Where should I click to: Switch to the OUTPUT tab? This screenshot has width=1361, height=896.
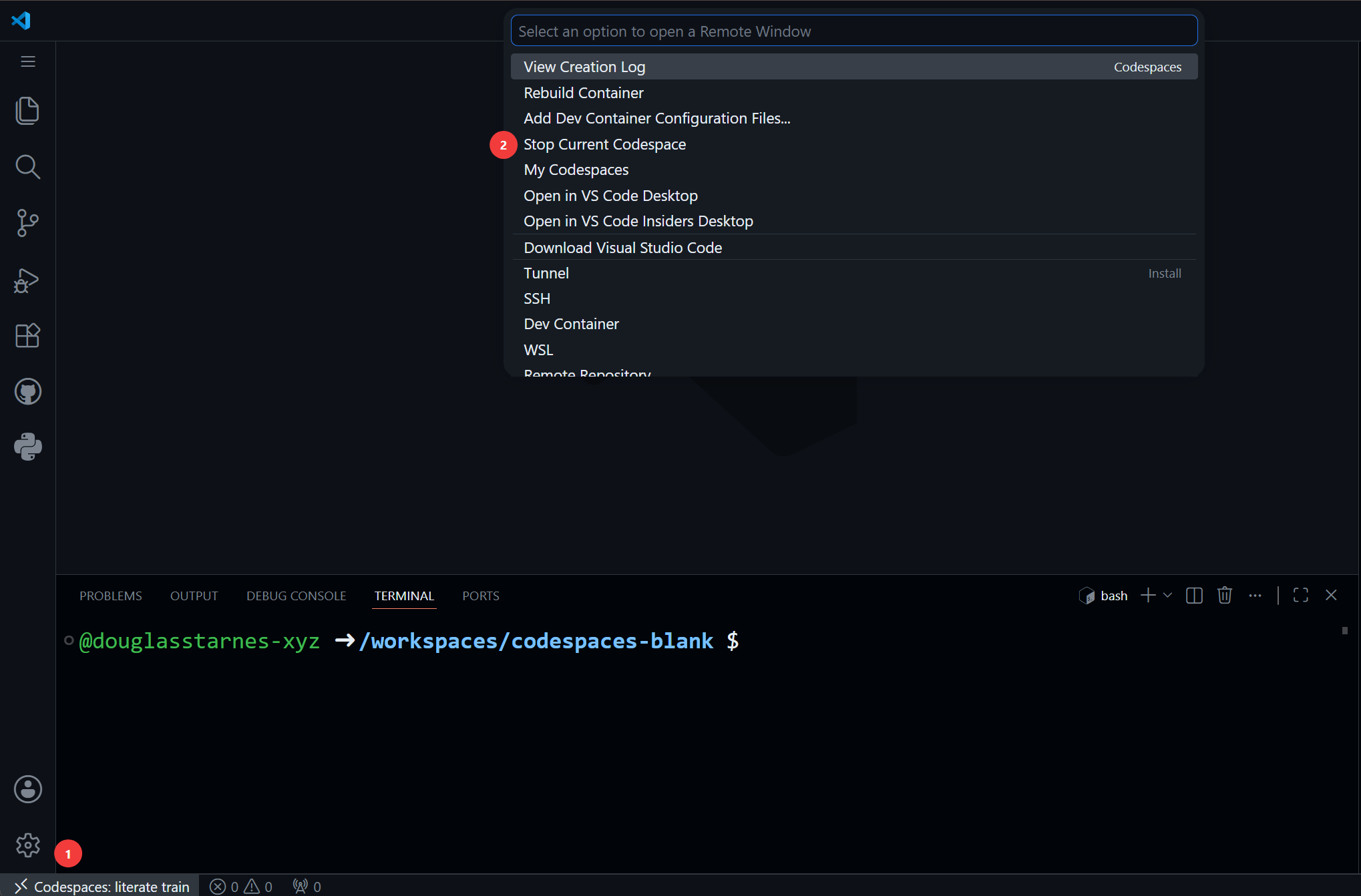[x=194, y=596]
